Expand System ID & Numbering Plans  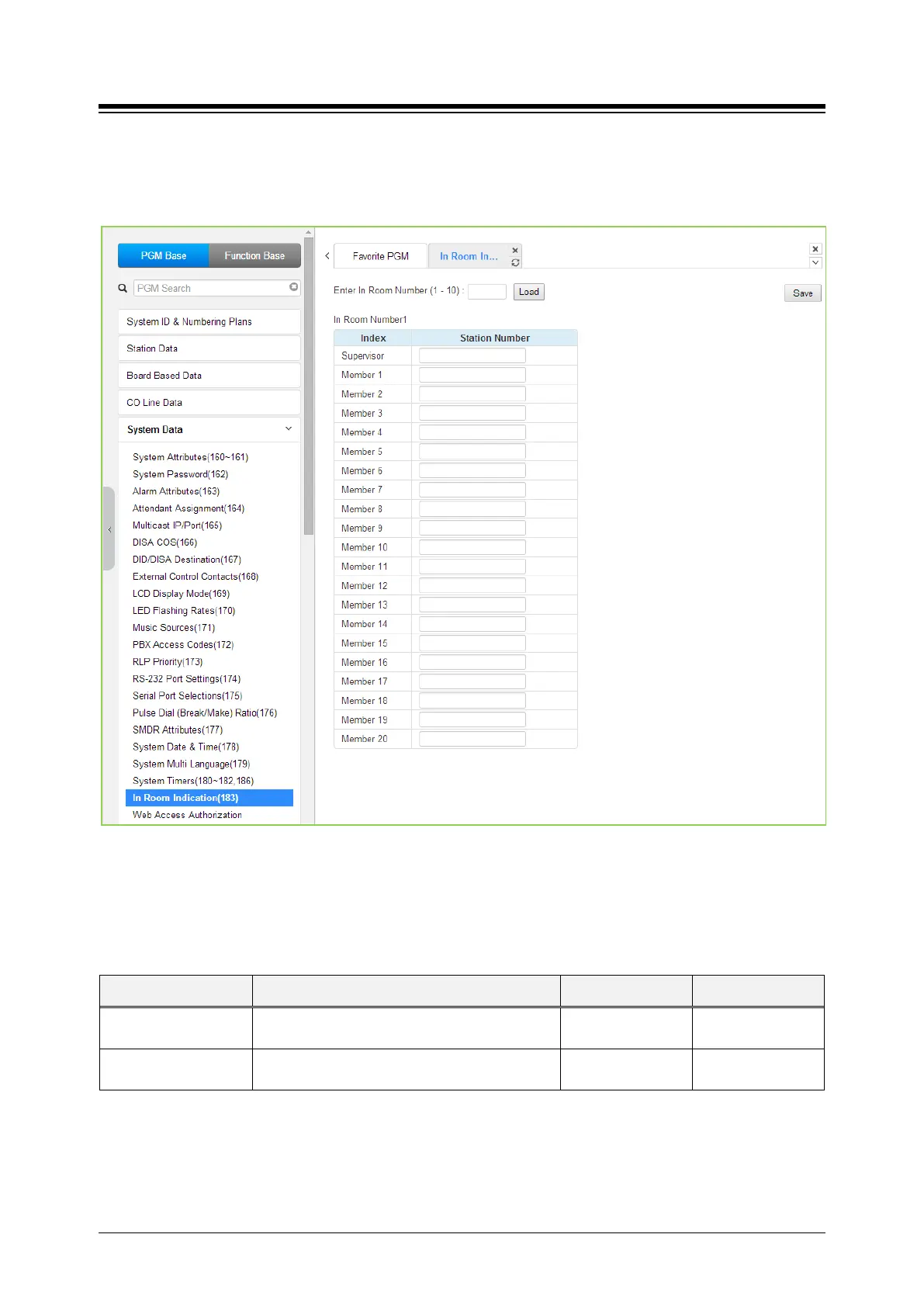click(209, 321)
